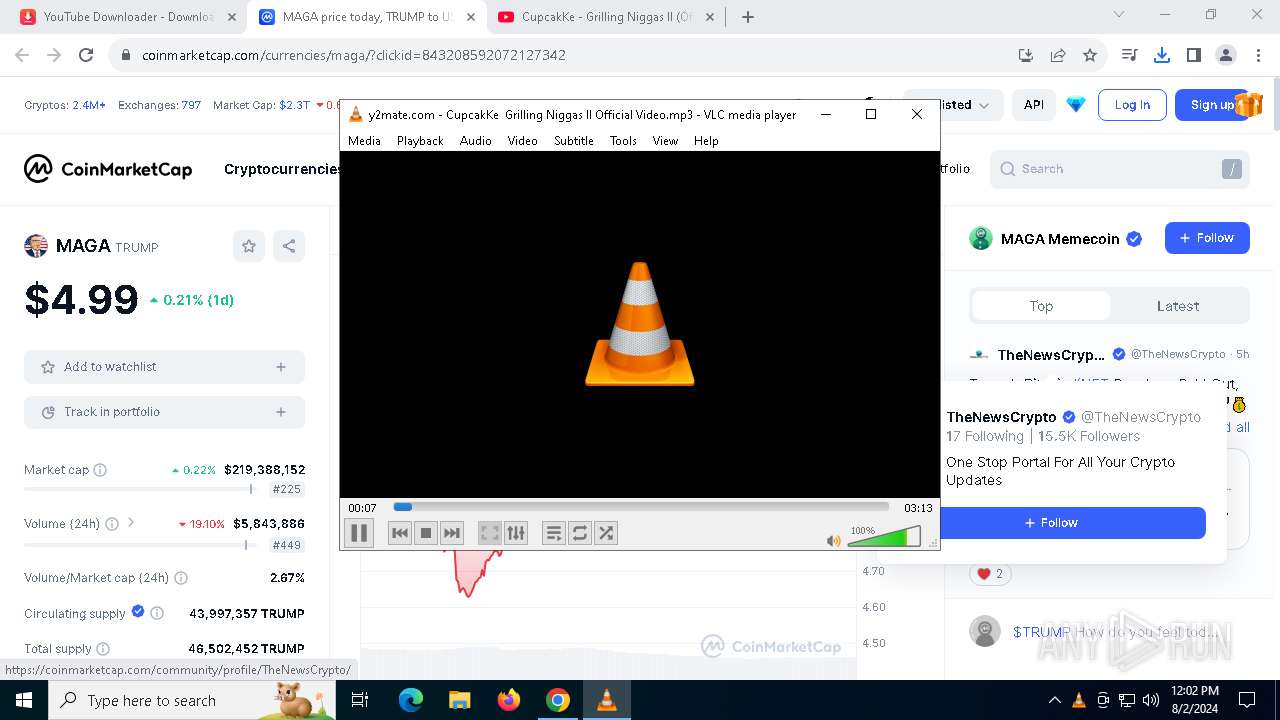The image size is (1280, 720).
Task: Go back in browser history
Action: tap(22, 55)
